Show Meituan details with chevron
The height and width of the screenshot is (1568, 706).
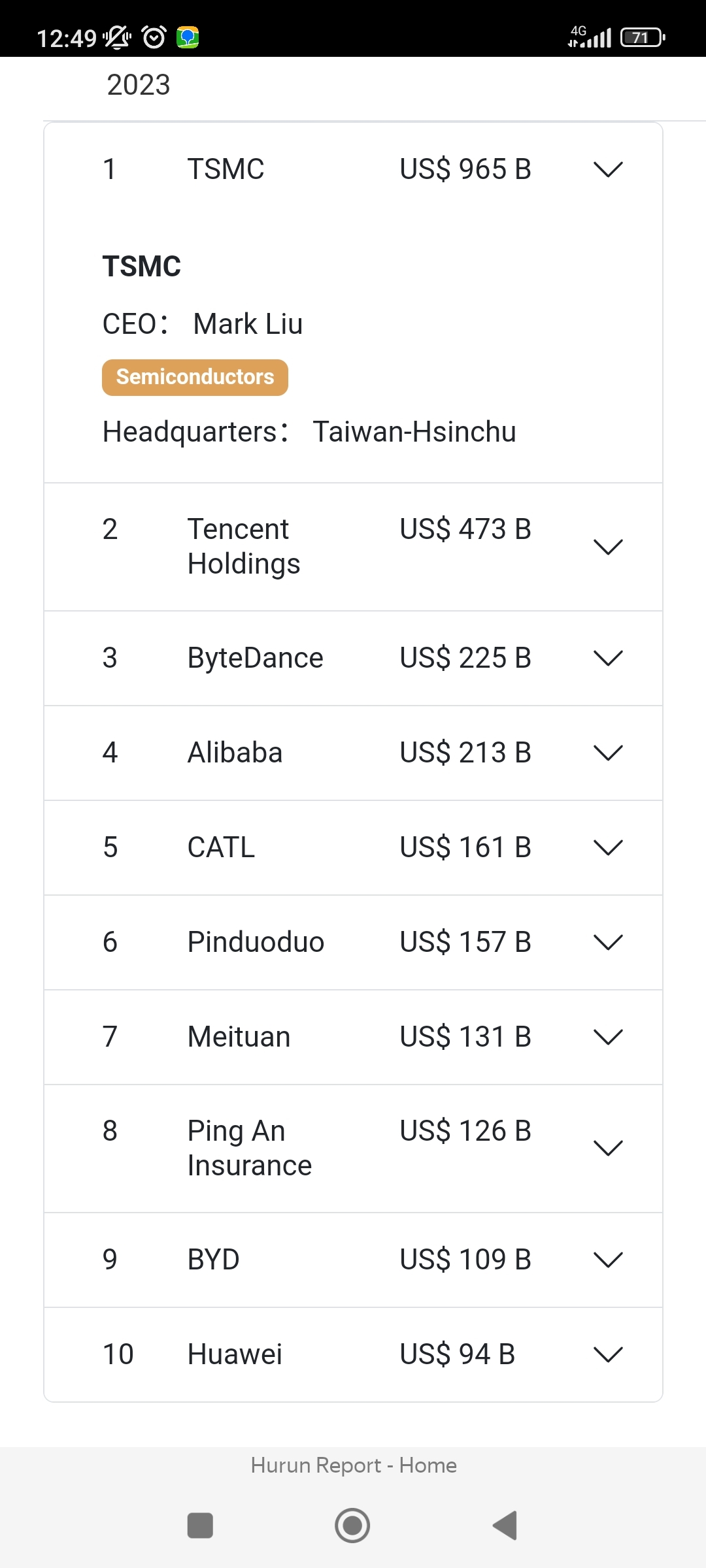608,1037
